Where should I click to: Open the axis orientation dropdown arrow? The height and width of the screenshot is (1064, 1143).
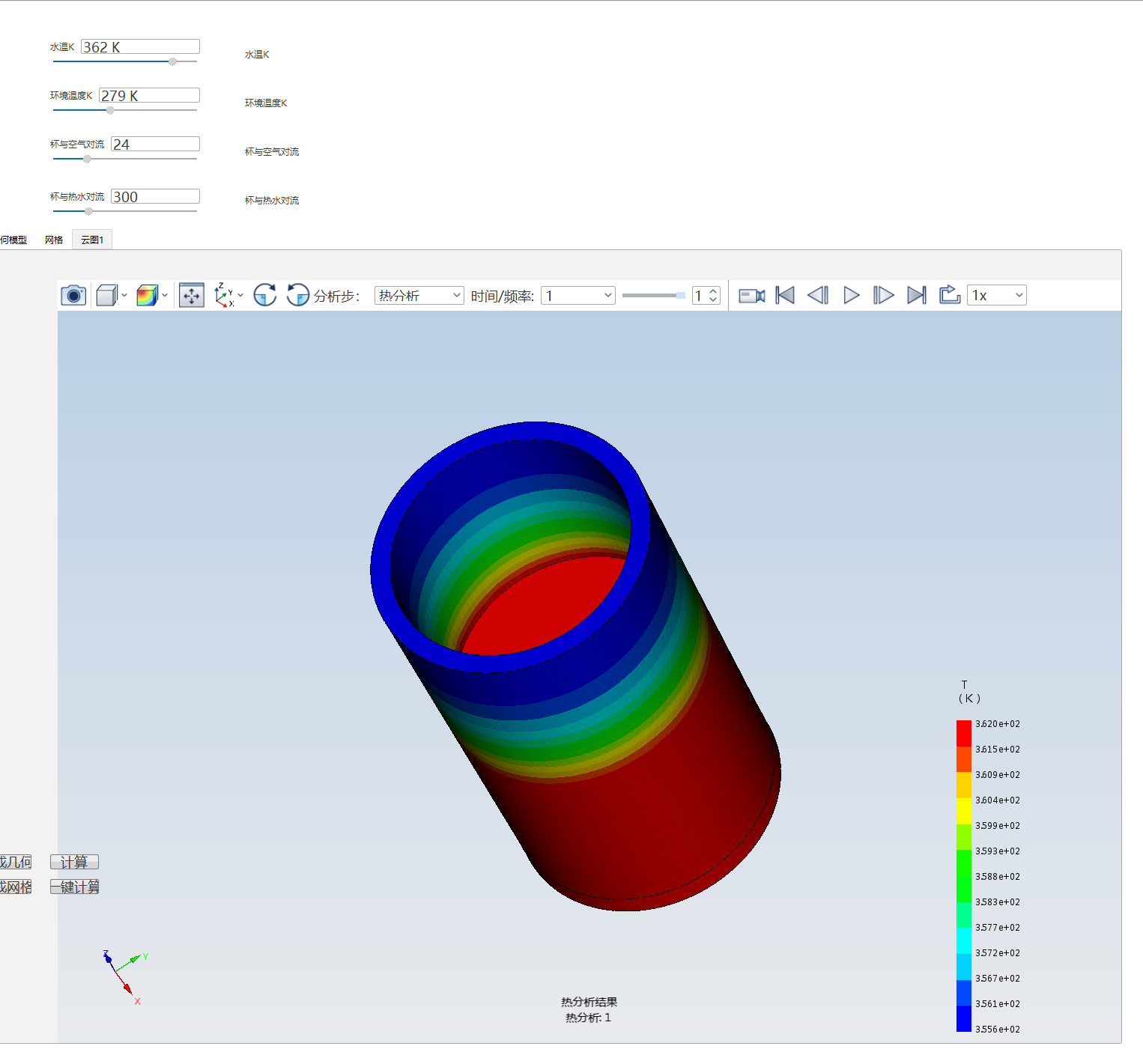pos(240,295)
